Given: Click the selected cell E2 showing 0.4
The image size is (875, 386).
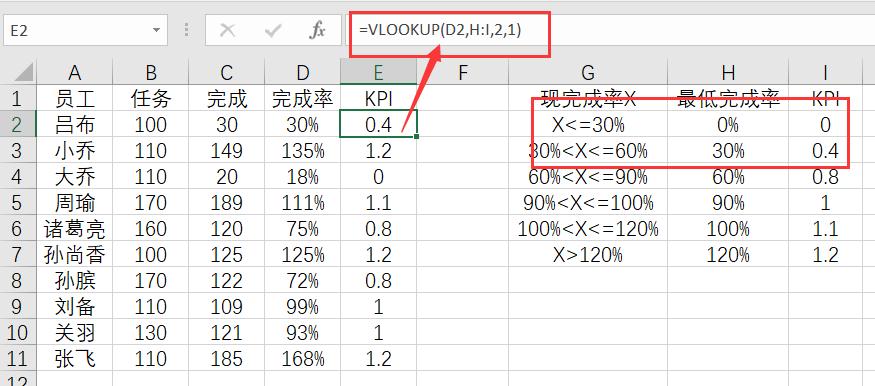Looking at the screenshot, I should coord(378,124).
